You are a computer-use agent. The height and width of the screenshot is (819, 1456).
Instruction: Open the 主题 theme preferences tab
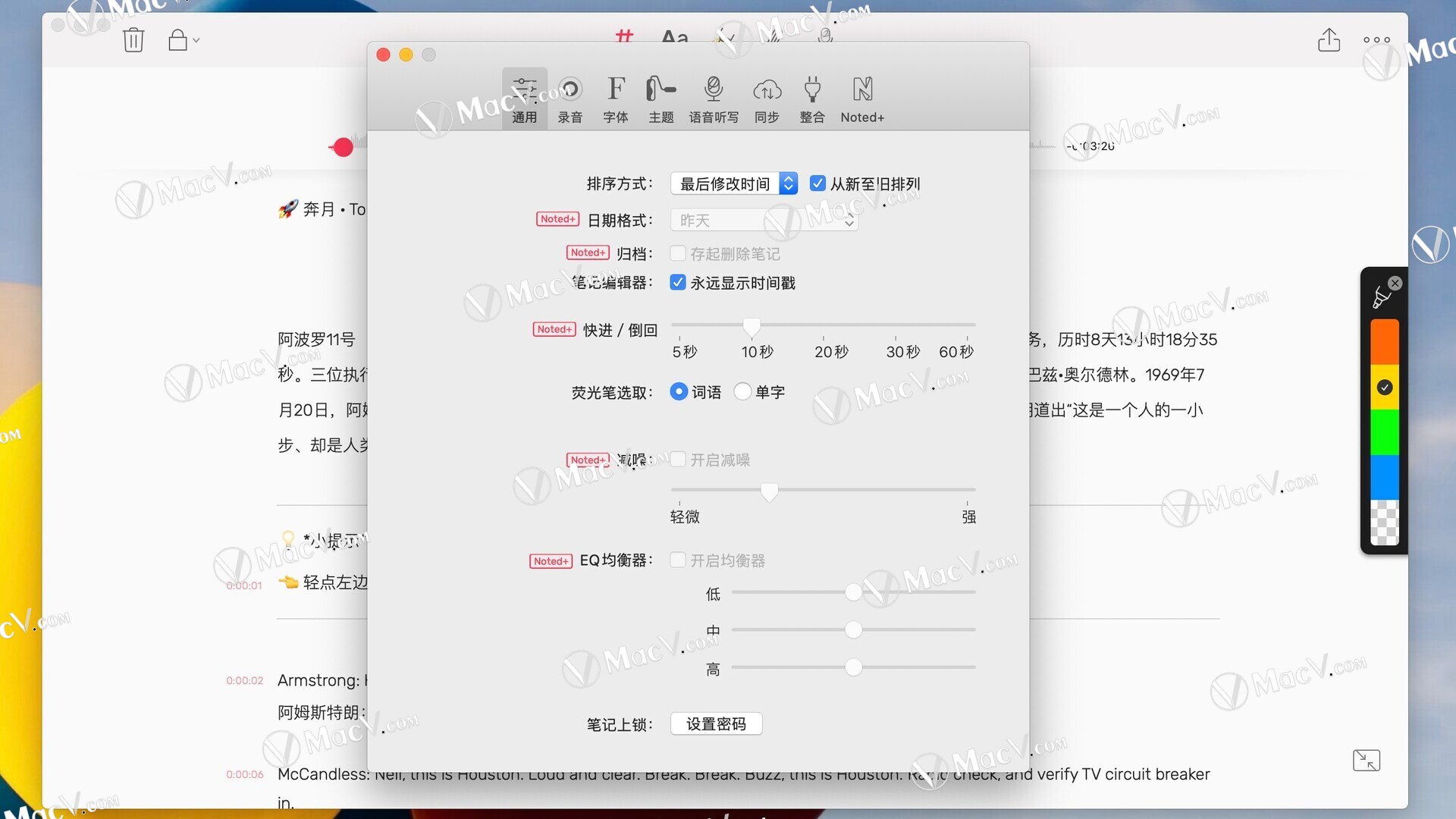tap(661, 99)
